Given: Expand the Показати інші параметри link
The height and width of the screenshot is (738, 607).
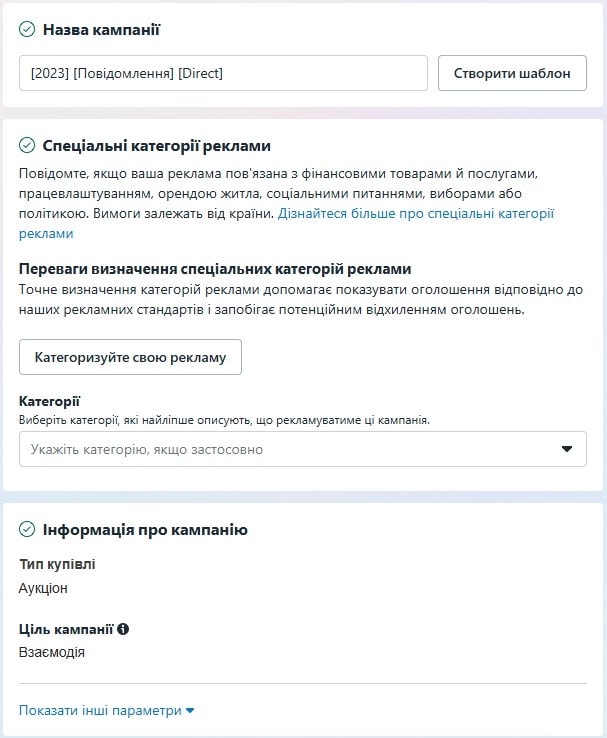Looking at the screenshot, I should click(106, 710).
